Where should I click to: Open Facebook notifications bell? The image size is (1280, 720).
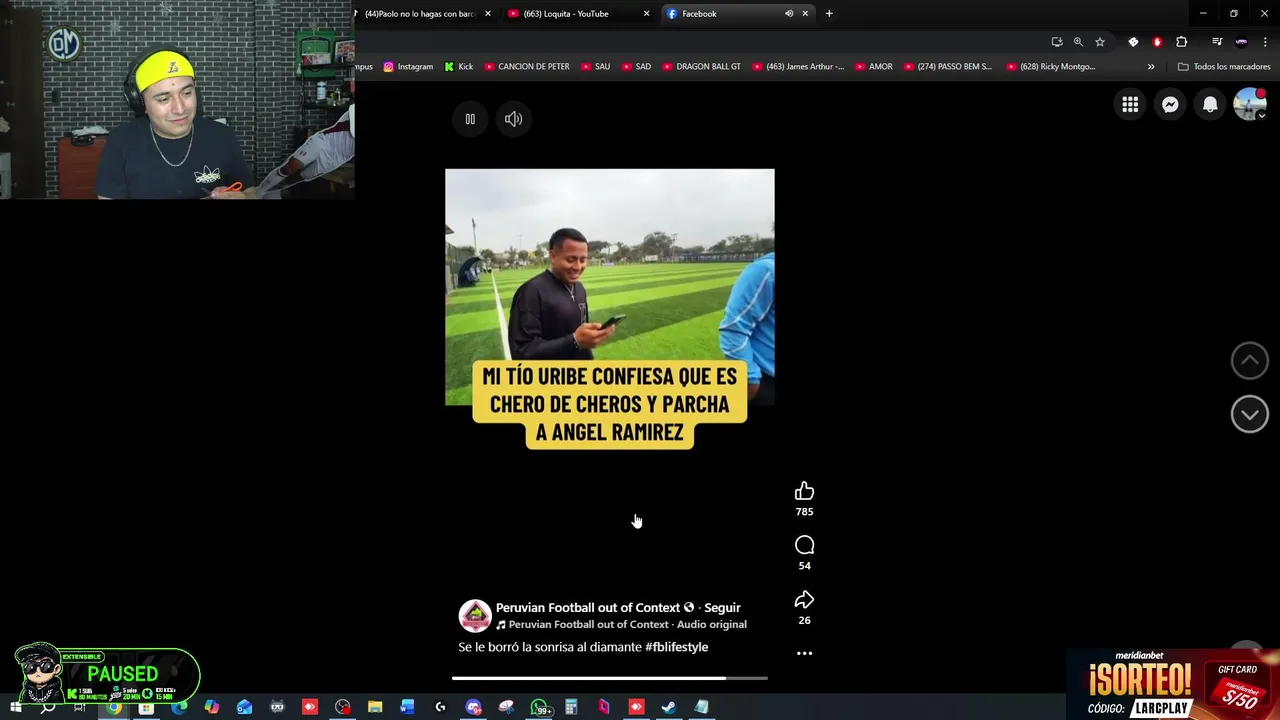tap(1210, 104)
